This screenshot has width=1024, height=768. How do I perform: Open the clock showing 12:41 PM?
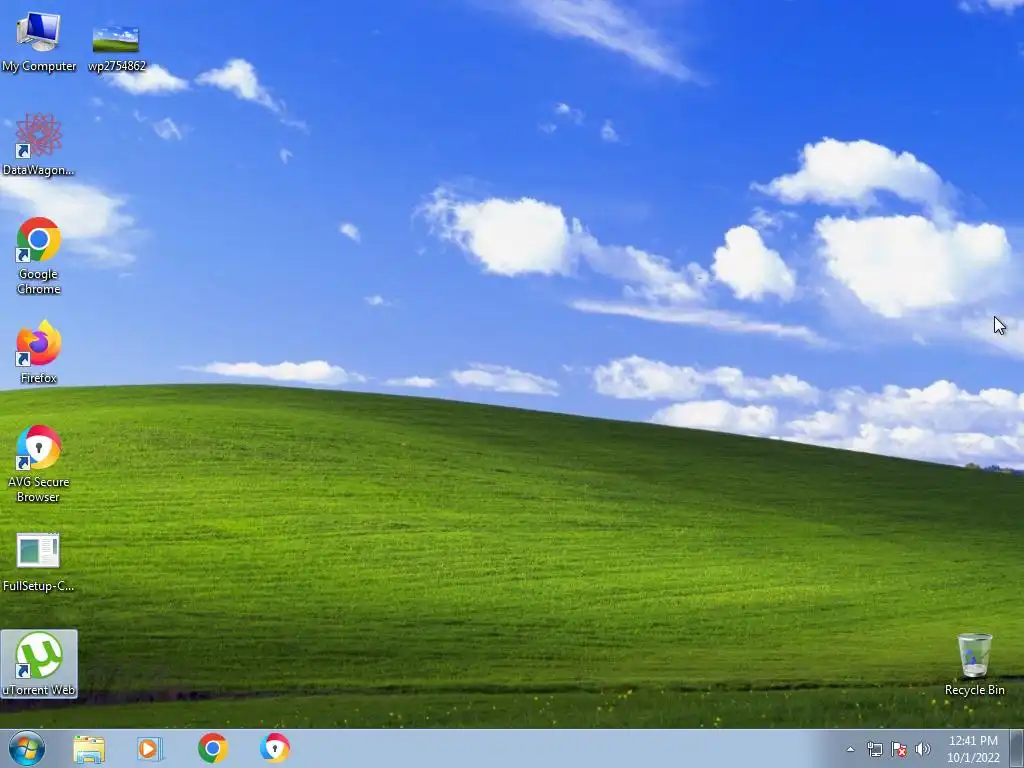(x=973, y=749)
